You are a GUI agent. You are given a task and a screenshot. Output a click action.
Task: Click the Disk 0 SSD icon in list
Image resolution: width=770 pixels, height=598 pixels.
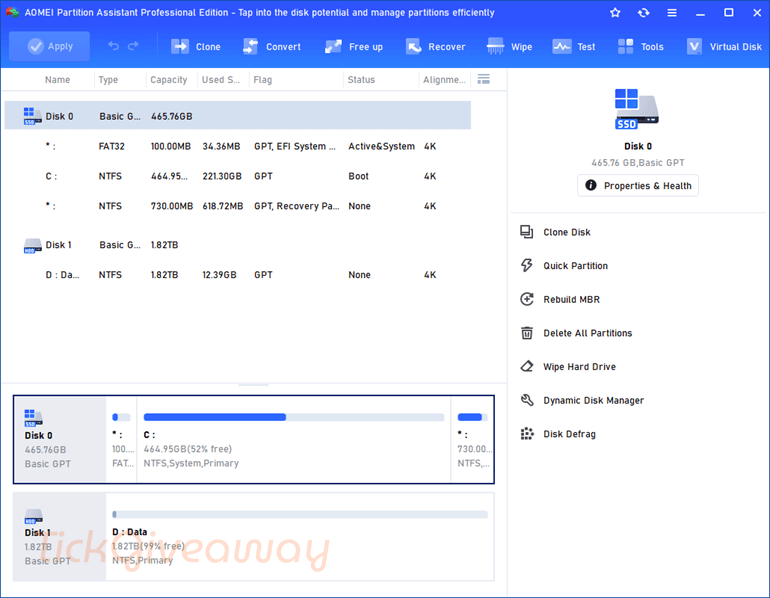pos(32,116)
